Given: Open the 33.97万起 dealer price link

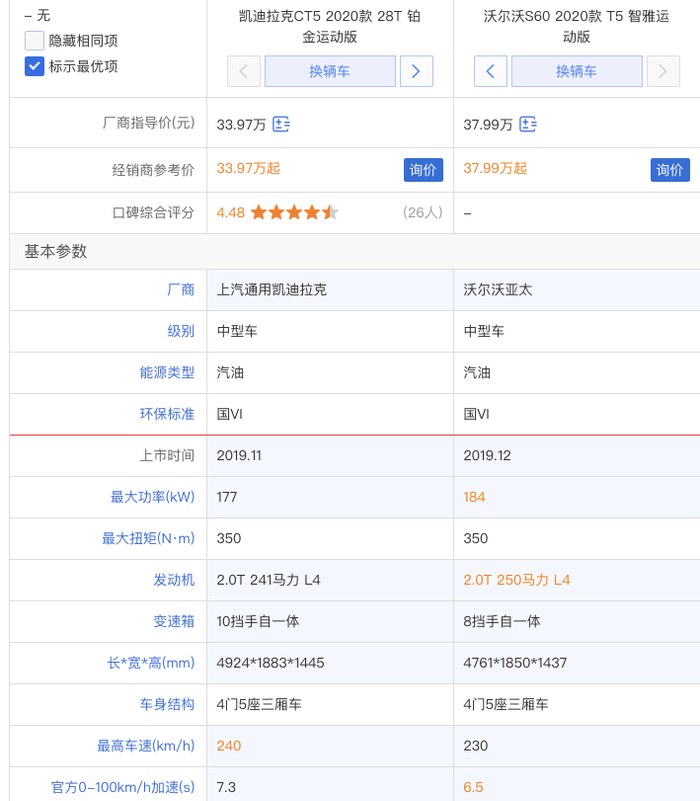Looking at the screenshot, I should [248, 168].
